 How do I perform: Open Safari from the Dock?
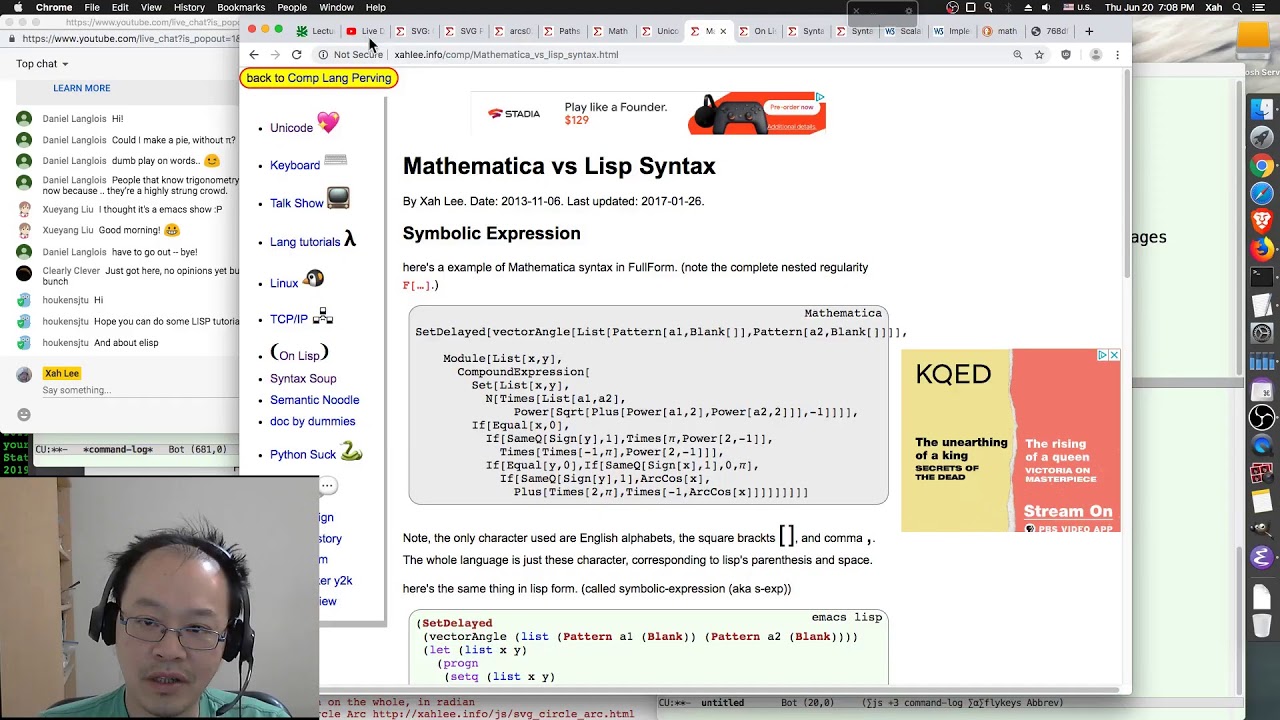coord(1262,194)
